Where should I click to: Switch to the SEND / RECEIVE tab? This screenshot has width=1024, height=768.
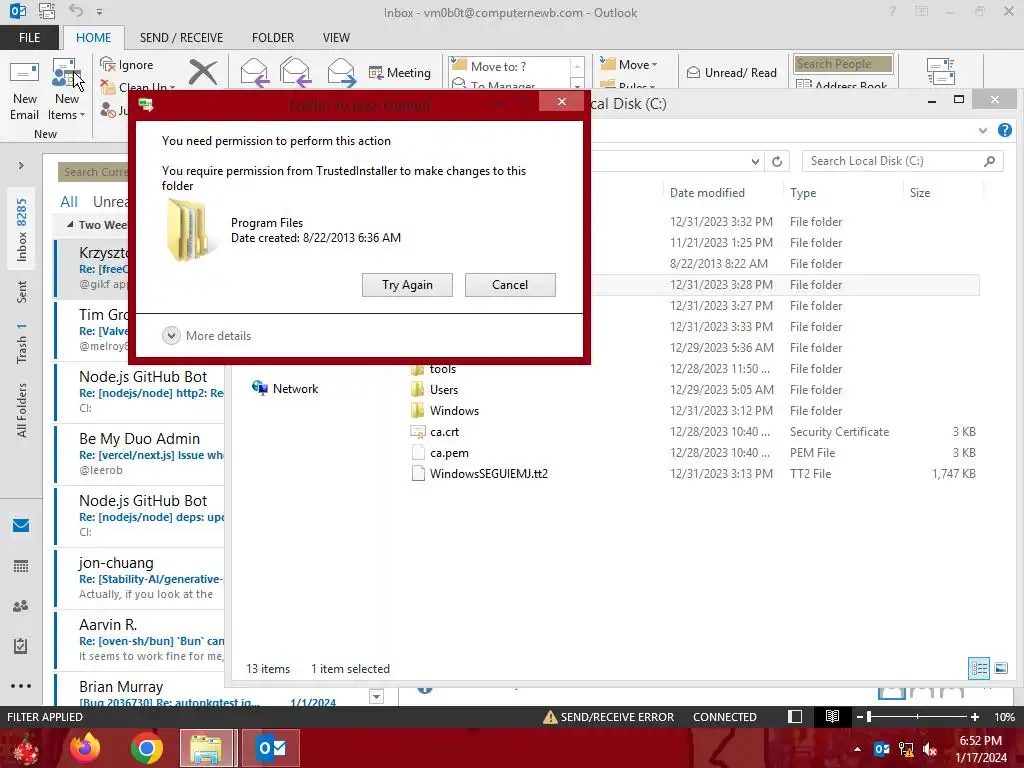[x=181, y=38]
